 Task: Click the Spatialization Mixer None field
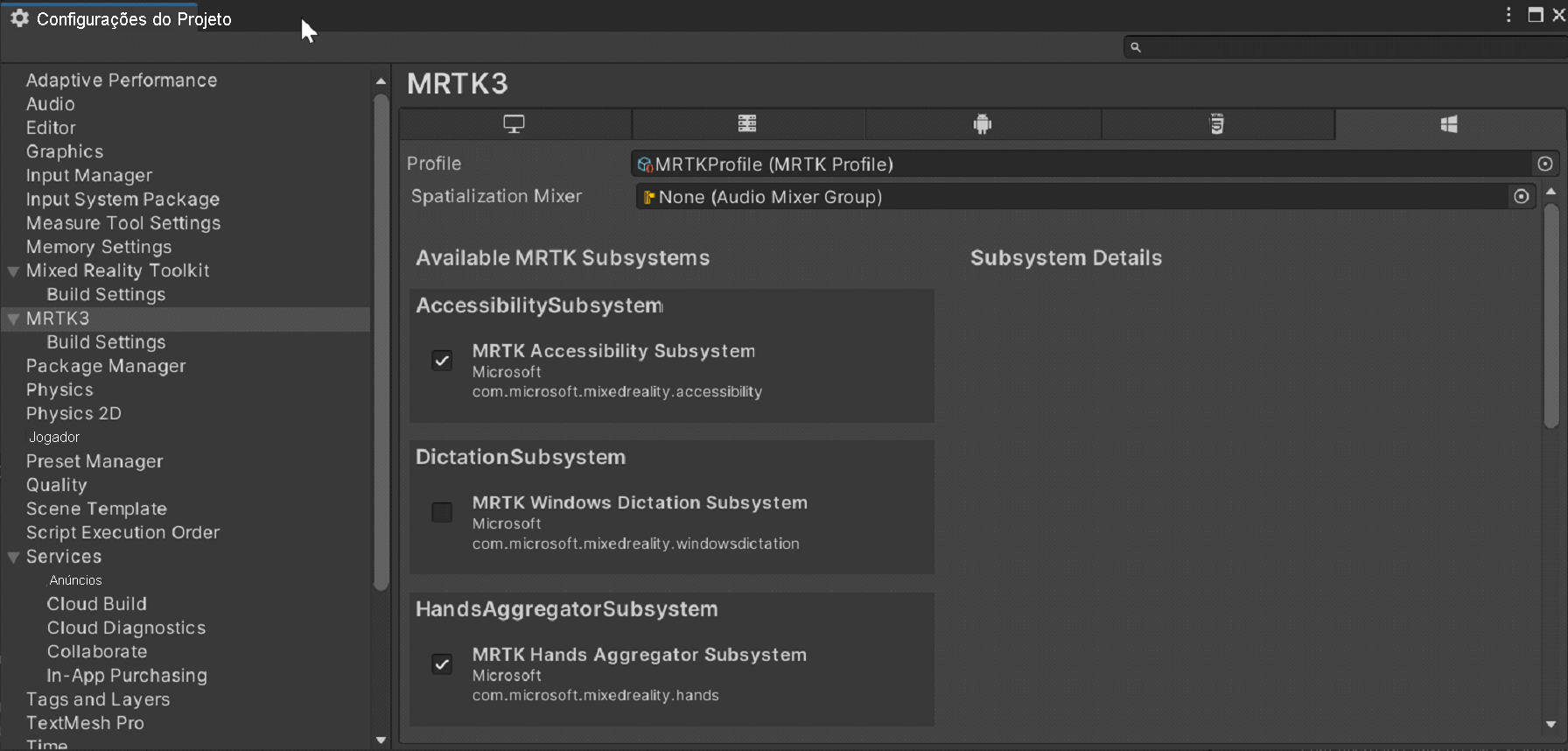(x=1074, y=197)
